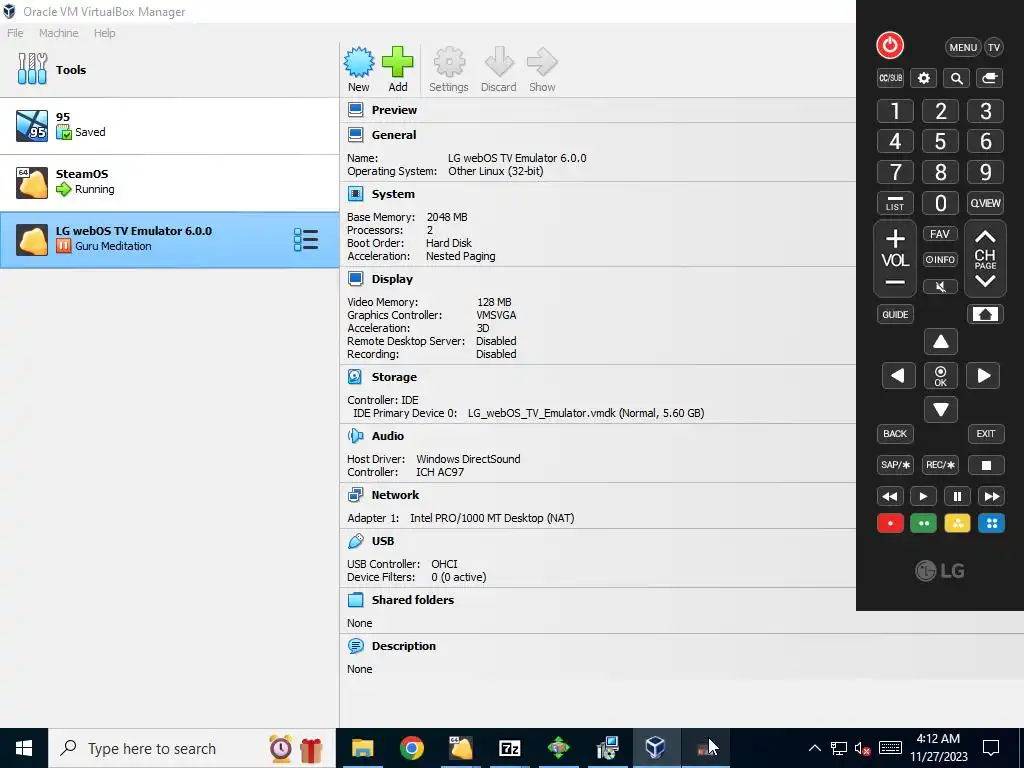The height and width of the screenshot is (768, 1024).
Task: Click the green color button on remote
Action: click(923, 523)
